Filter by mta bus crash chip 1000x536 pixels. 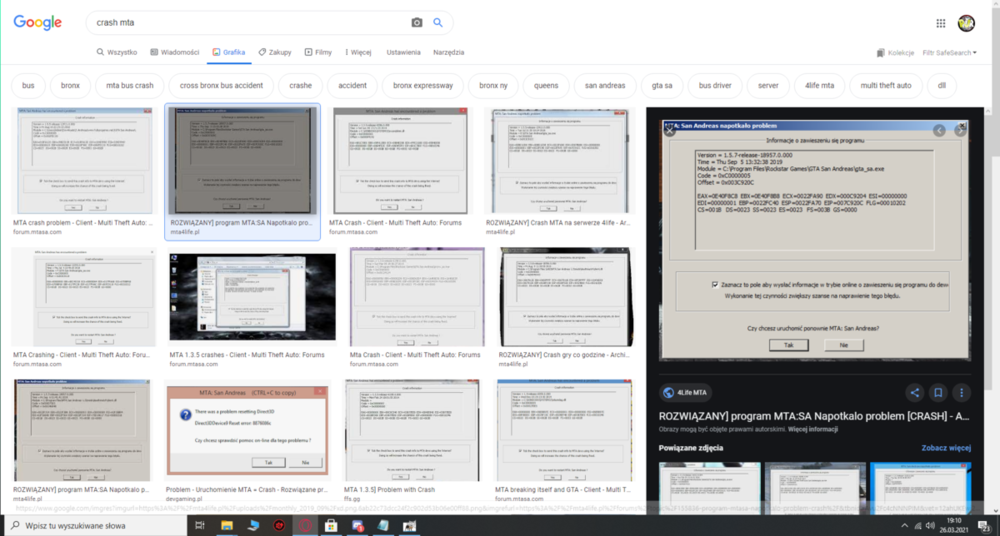[129, 86]
